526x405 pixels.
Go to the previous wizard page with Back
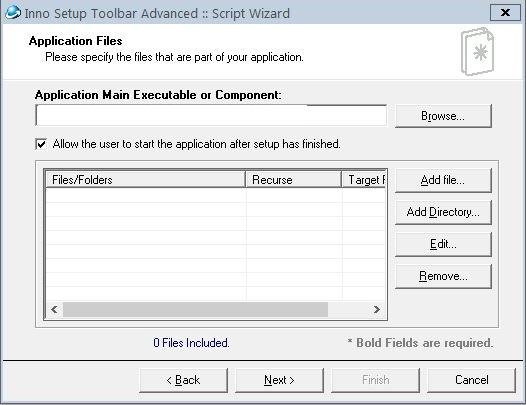[x=183, y=380]
